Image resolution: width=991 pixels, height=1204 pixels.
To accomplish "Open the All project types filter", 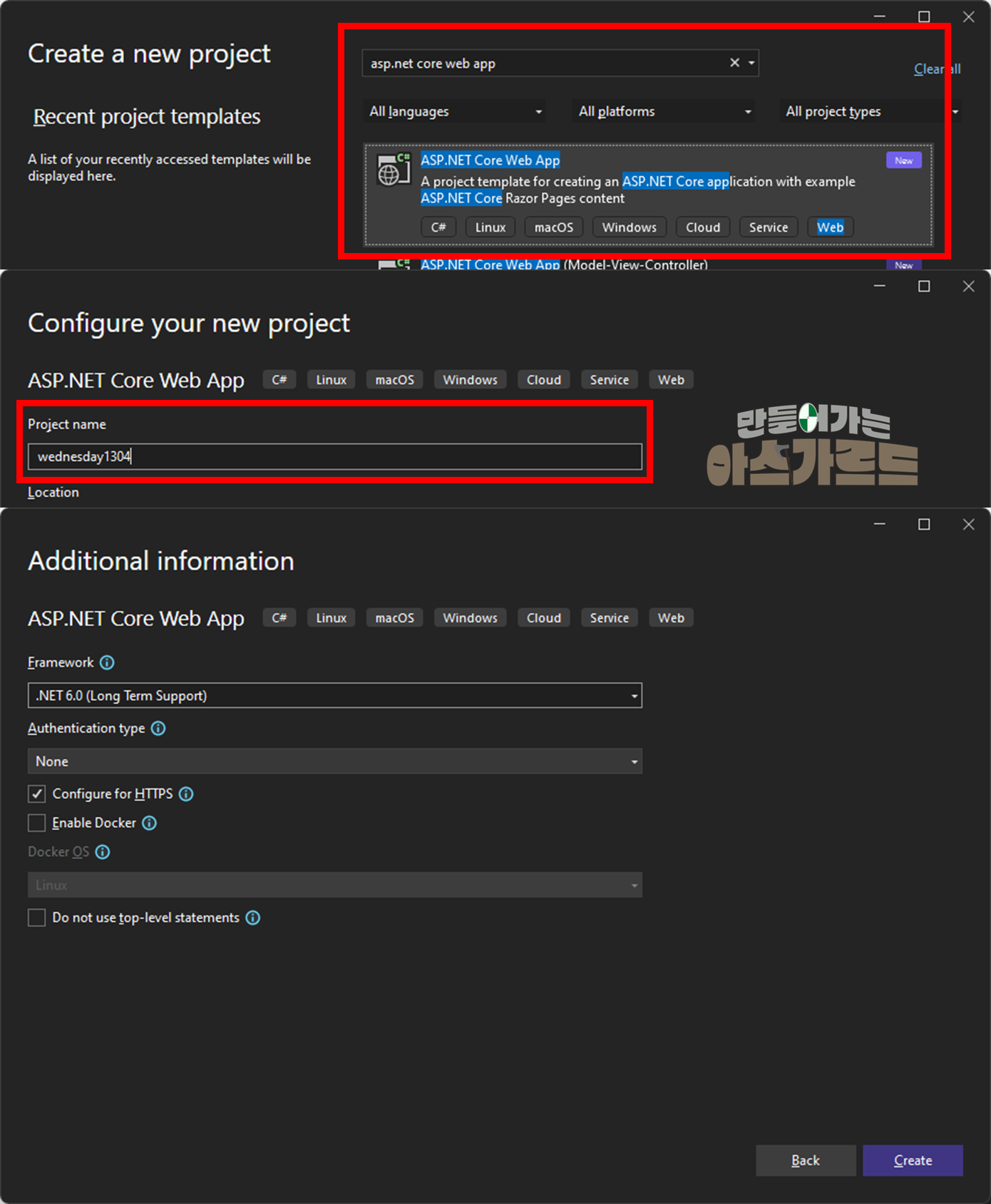I will (871, 111).
